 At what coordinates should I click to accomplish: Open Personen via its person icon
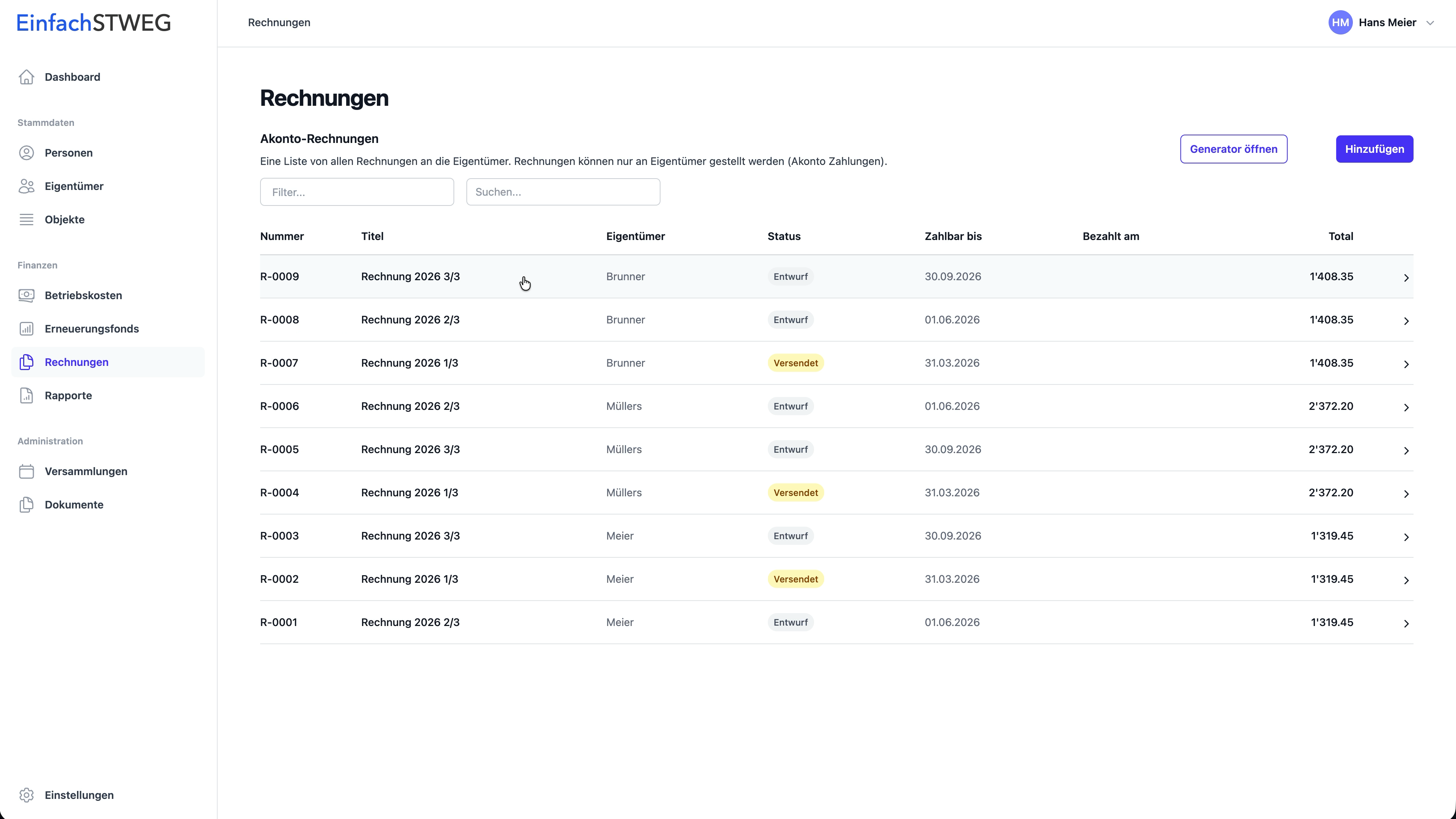tap(27, 152)
